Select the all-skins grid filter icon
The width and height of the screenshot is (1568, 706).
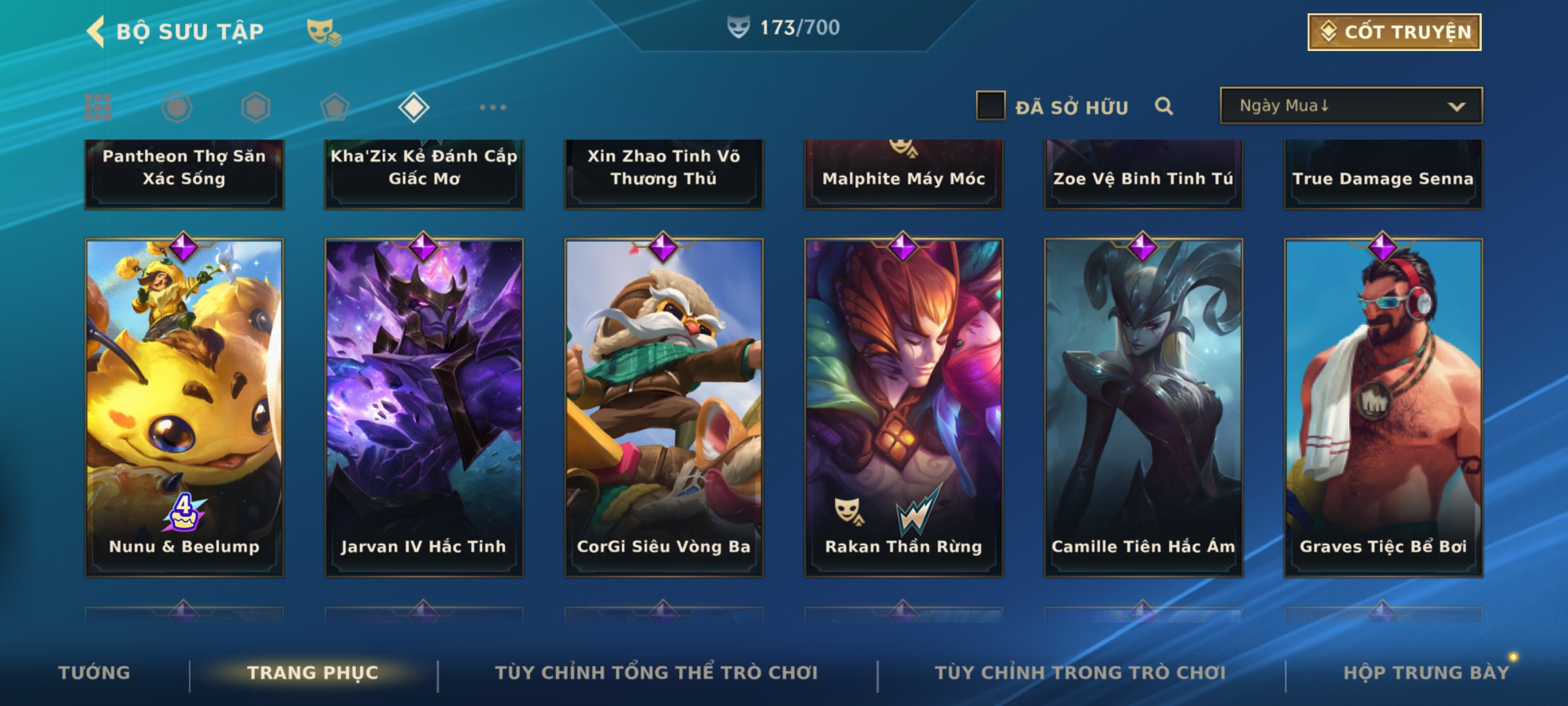pos(98,107)
